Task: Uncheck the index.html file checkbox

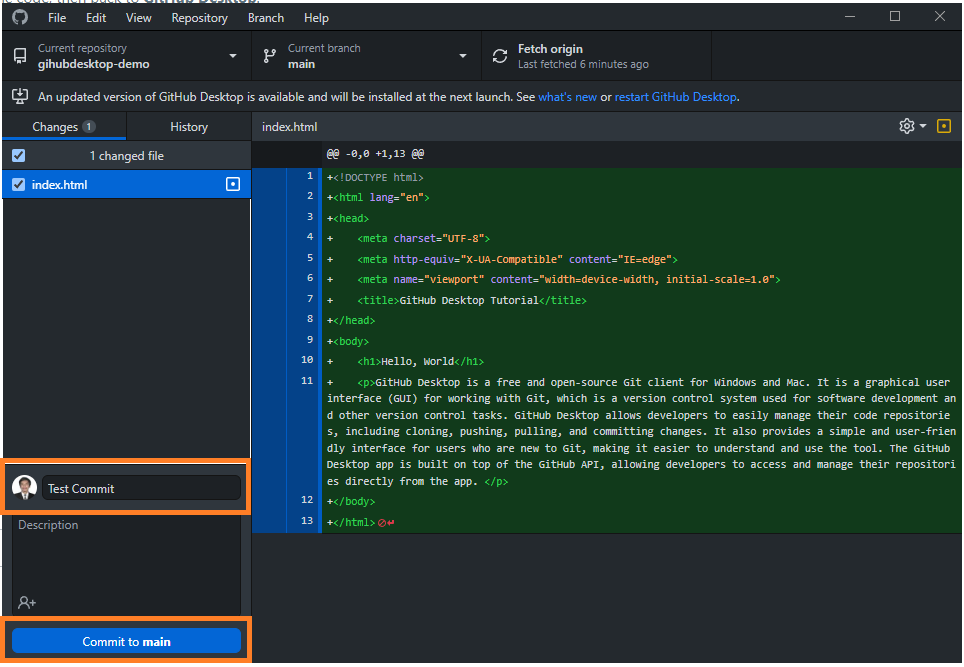Action: point(18,184)
